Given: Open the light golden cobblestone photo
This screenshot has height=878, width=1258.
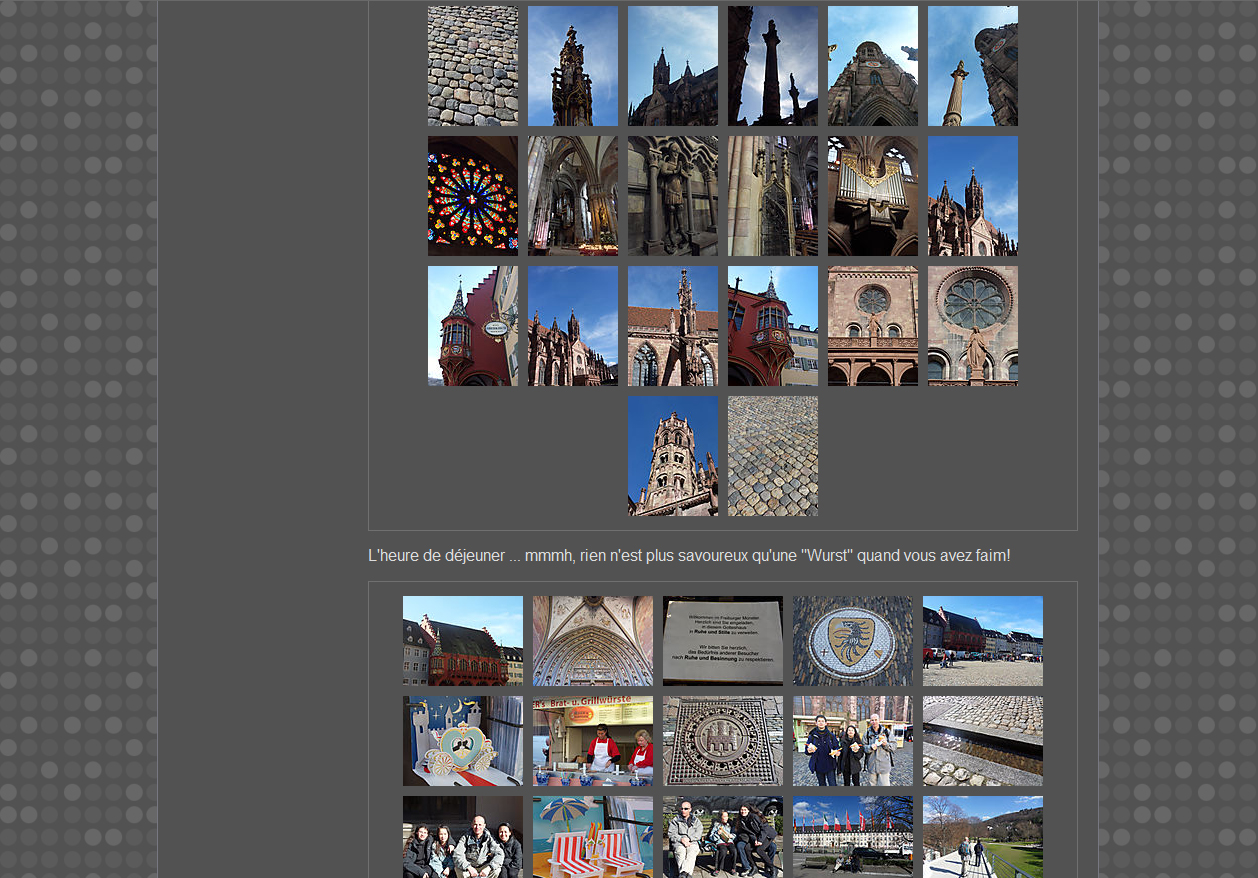Looking at the screenshot, I should 772,456.
